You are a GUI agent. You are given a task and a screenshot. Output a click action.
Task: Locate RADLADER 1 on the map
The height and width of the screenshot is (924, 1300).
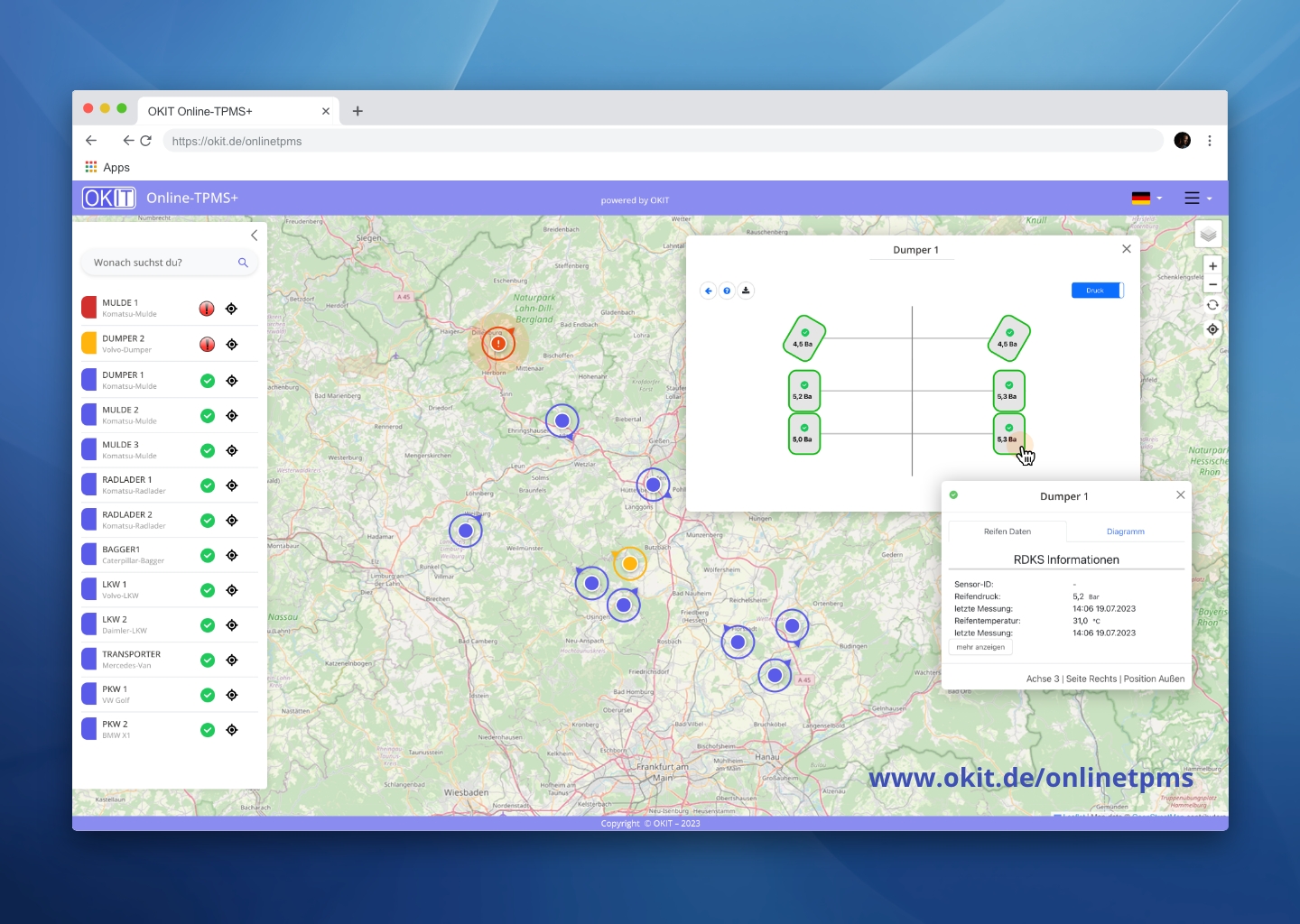(x=232, y=485)
